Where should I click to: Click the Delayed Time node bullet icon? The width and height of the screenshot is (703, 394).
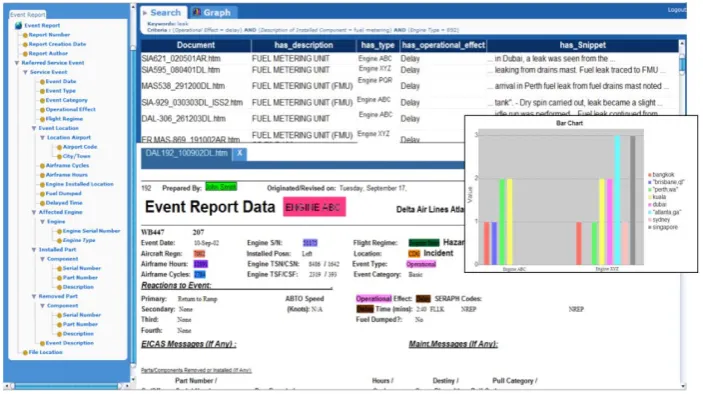[42, 203]
